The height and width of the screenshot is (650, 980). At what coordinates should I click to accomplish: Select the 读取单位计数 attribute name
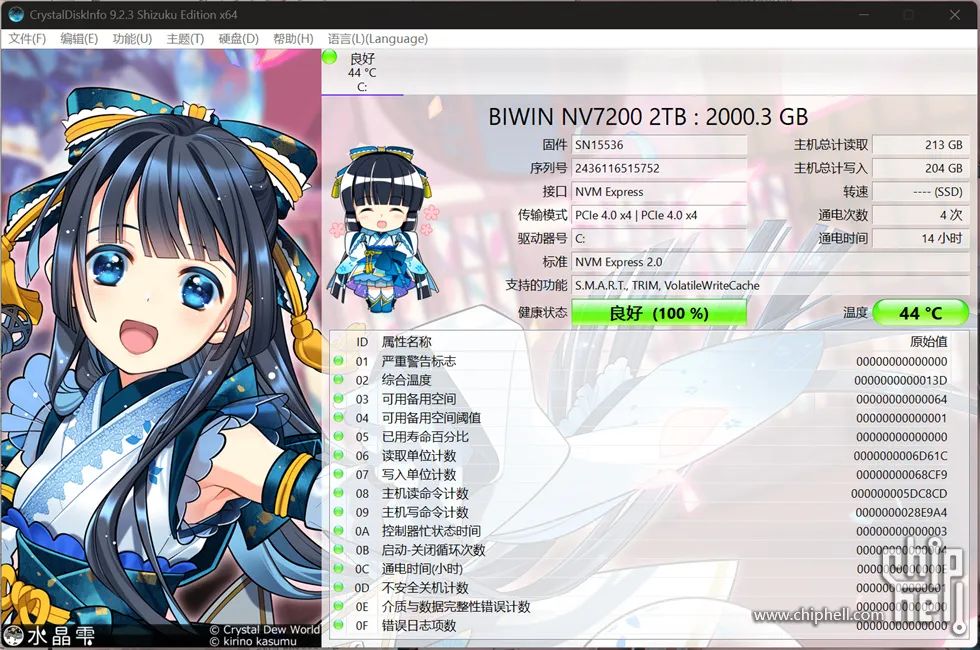tap(419, 456)
